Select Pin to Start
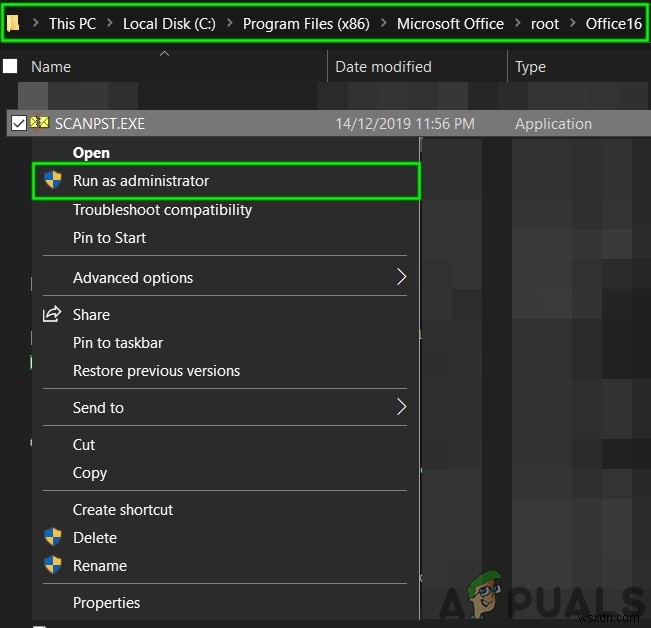Viewport: 651px width, 628px height. 226,238
